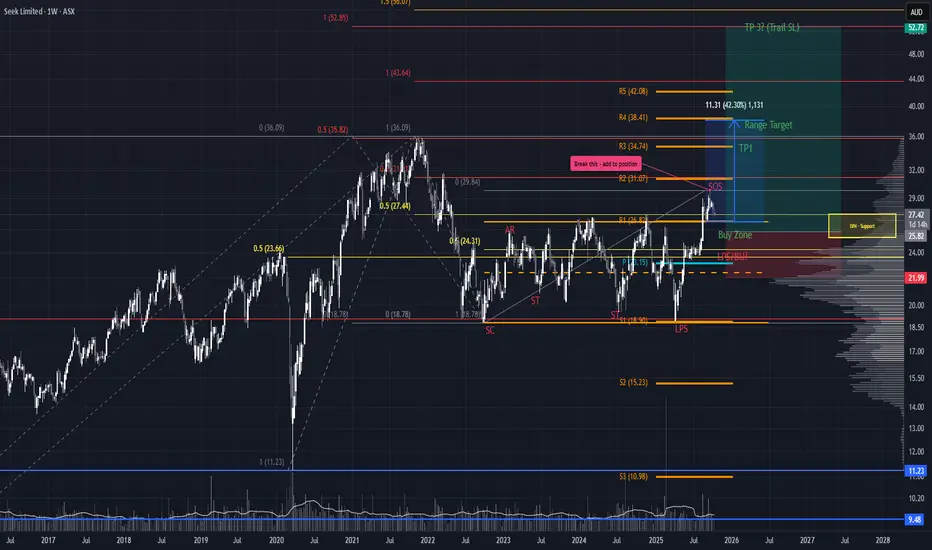Screen dimensions: 932x550
Task: Select the 27.42 current price label
Action: point(916,215)
